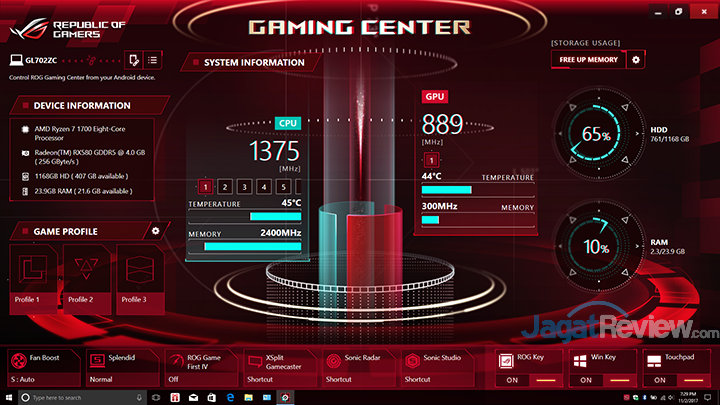
Task: Click the microphone icon in search box
Action: coord(139,398)
